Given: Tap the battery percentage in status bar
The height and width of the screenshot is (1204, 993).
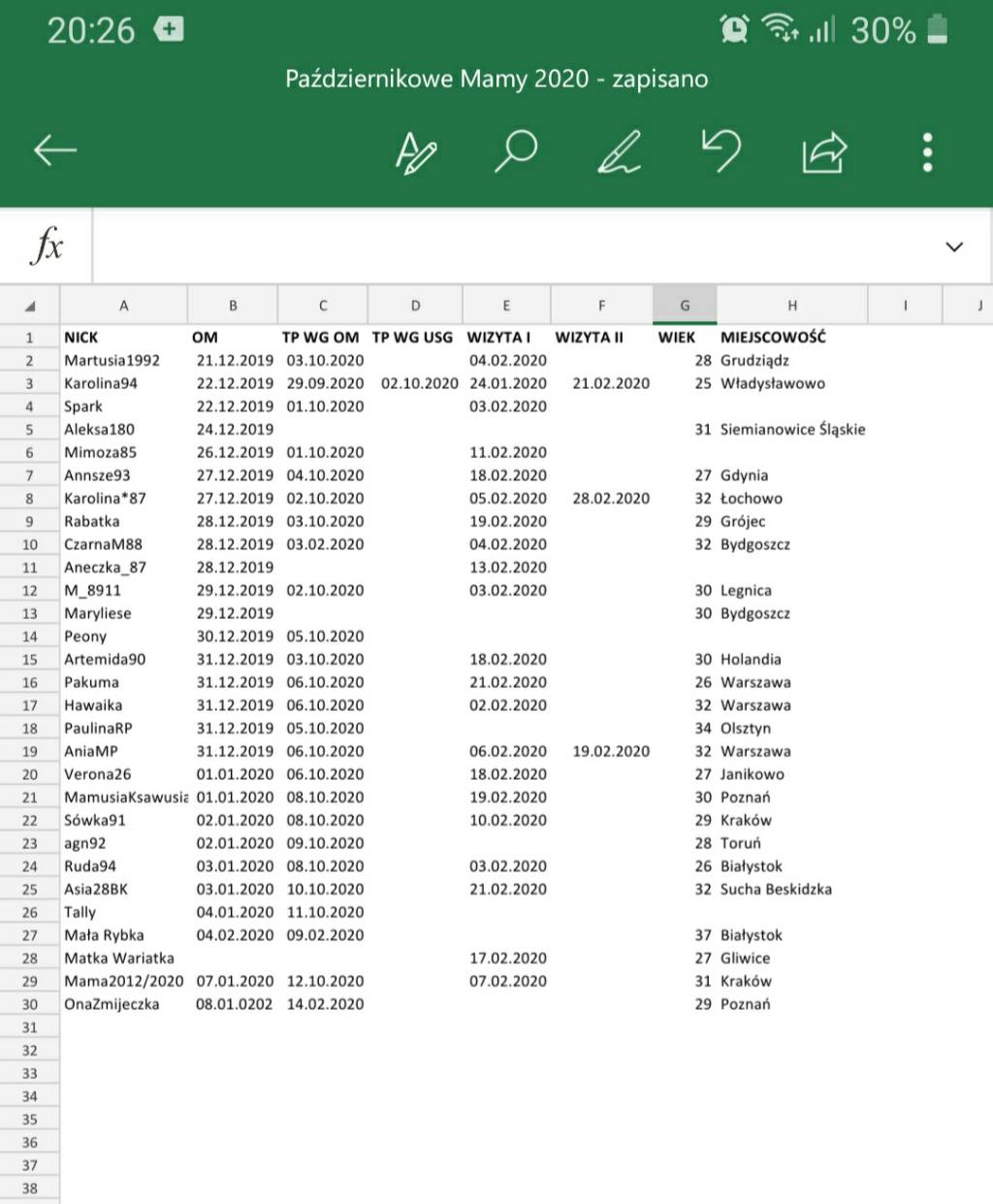Looking at the screenshot, I should coord(882,31).
